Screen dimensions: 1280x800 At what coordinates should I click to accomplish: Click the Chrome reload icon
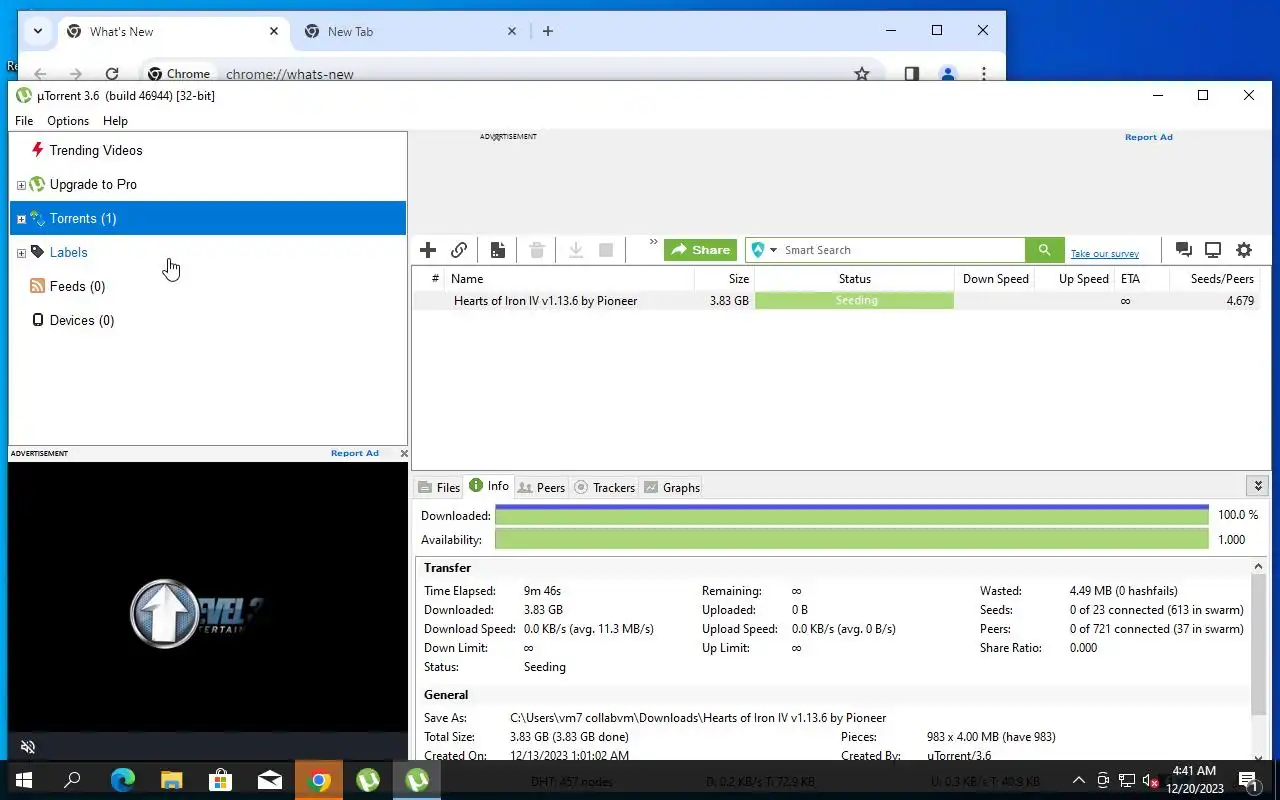tap(112, 74)
